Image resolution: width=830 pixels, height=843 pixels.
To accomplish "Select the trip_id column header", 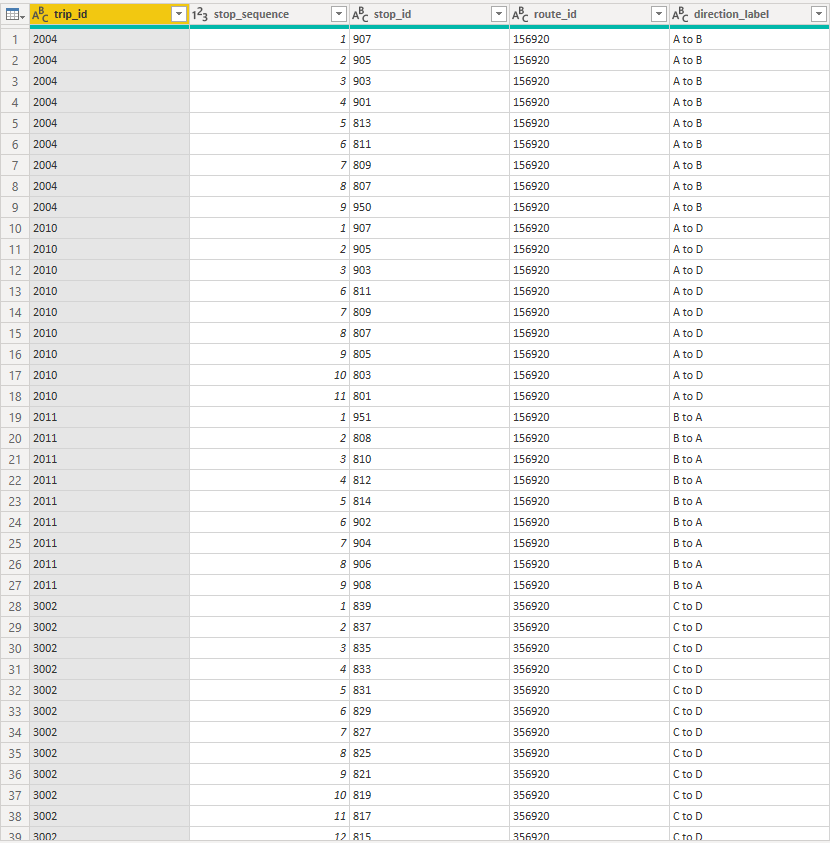I will (x=110, y=15).
